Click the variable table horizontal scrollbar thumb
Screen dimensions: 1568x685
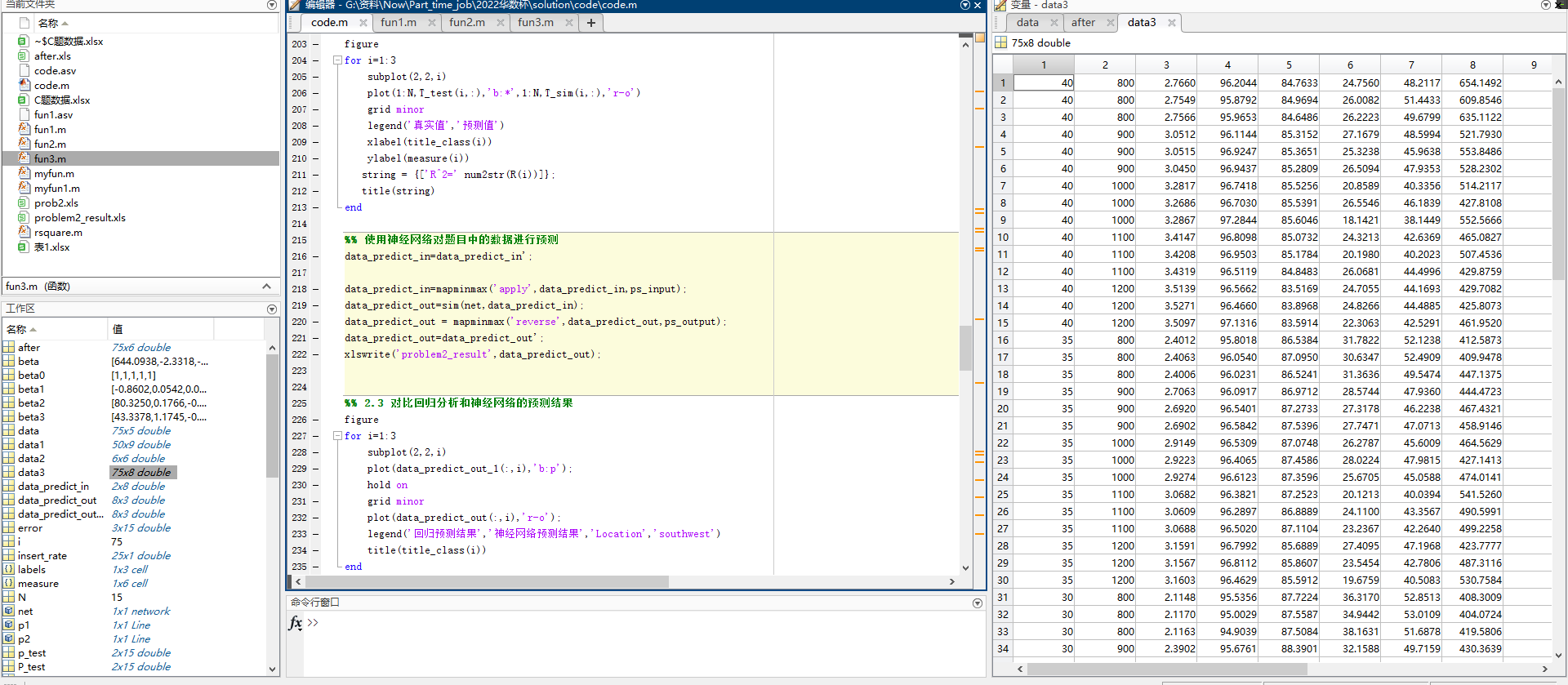coord(1166,669)
